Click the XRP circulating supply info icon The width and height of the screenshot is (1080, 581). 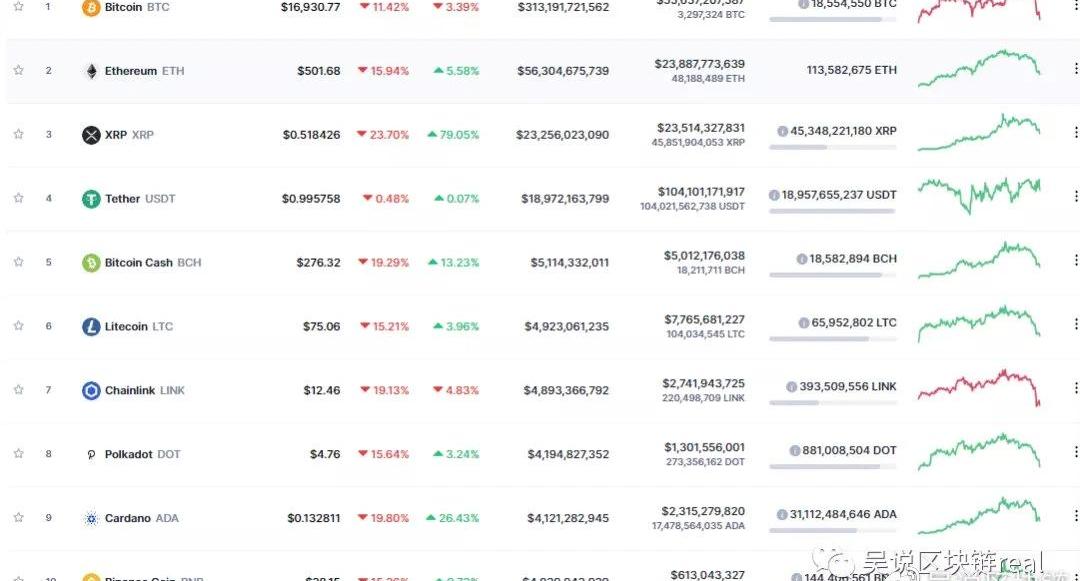(x=782, y=131)
